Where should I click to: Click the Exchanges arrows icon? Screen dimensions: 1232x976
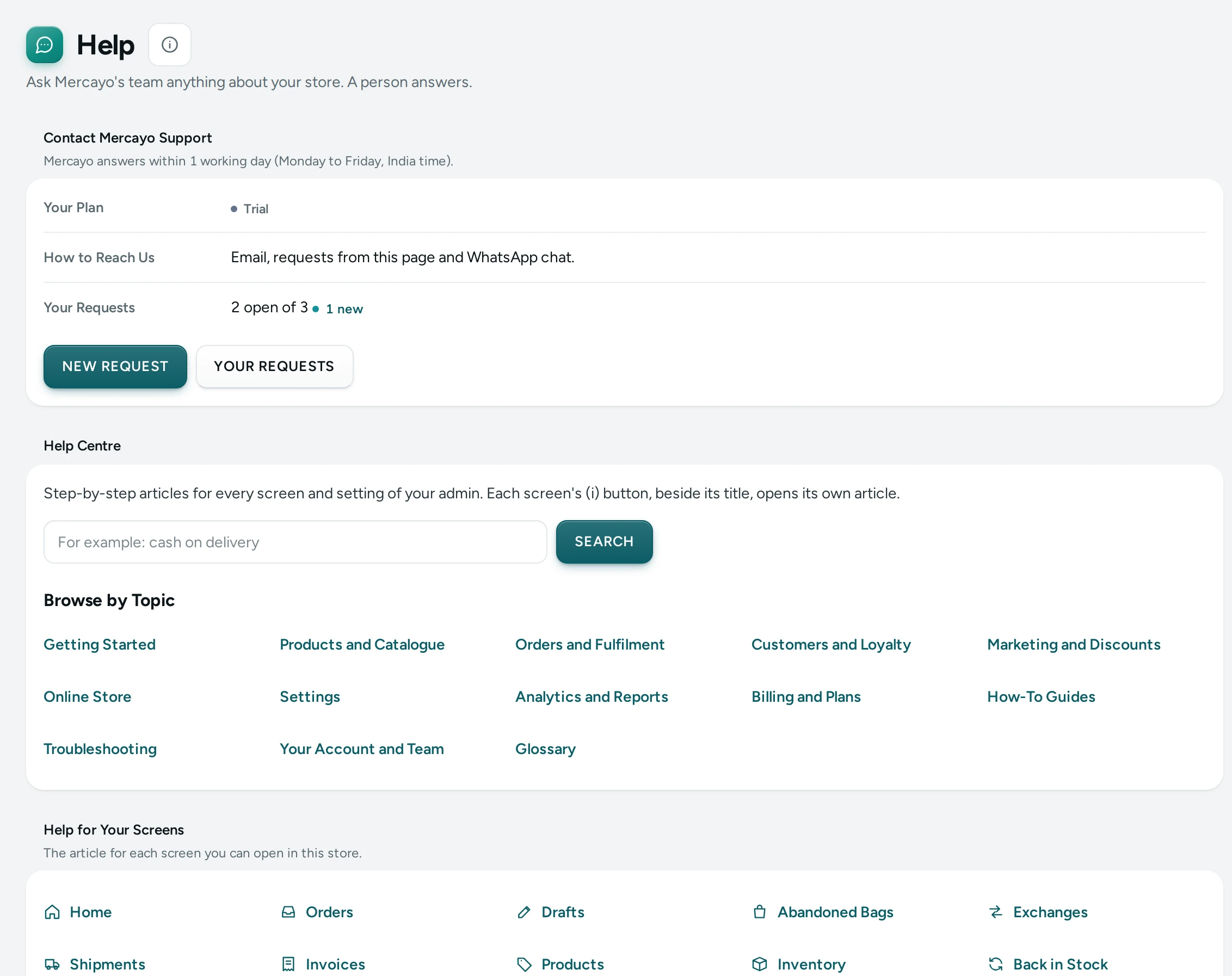point(996,912)
